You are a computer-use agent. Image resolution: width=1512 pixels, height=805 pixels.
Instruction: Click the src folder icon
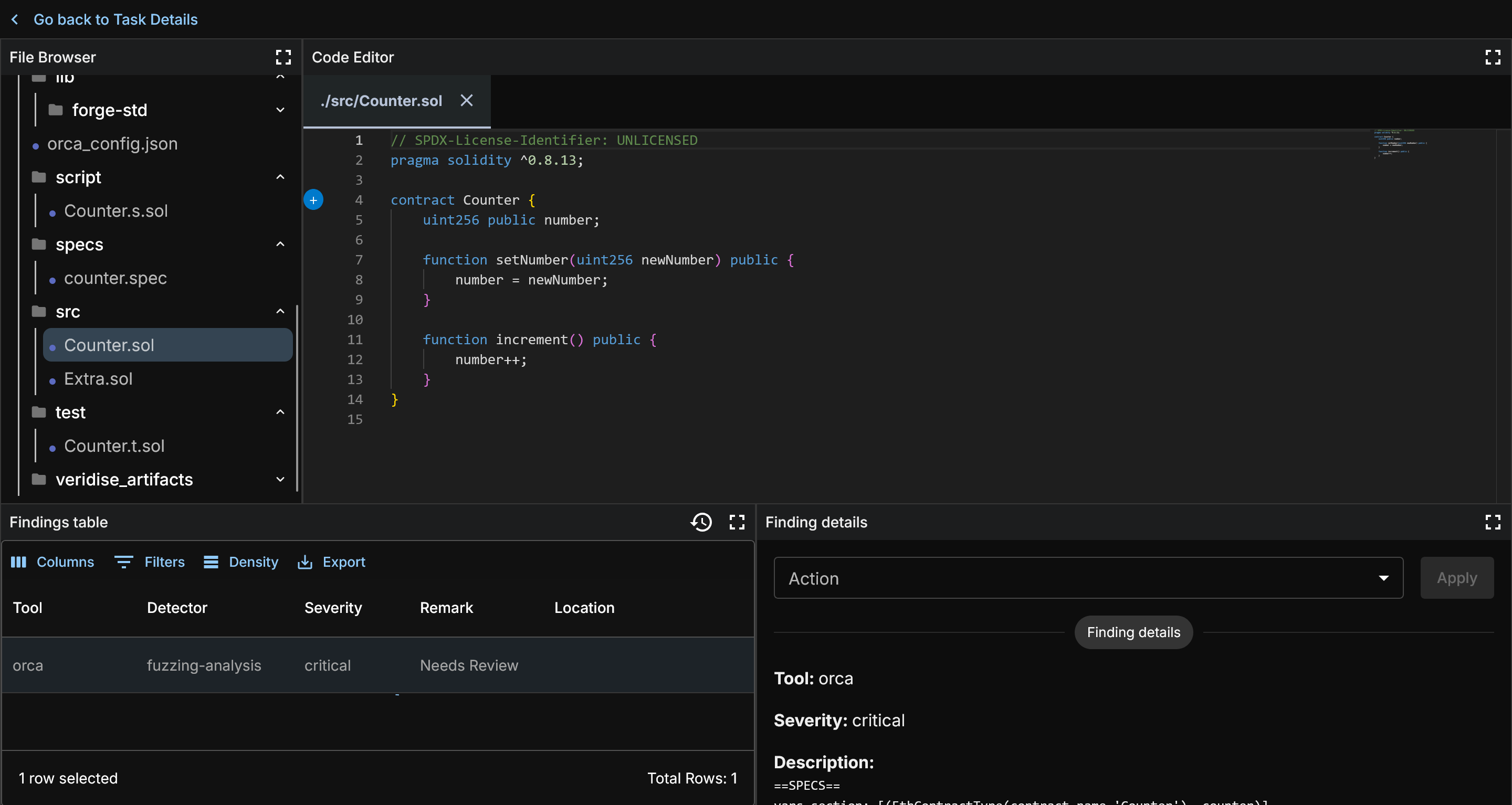[39, 312]
